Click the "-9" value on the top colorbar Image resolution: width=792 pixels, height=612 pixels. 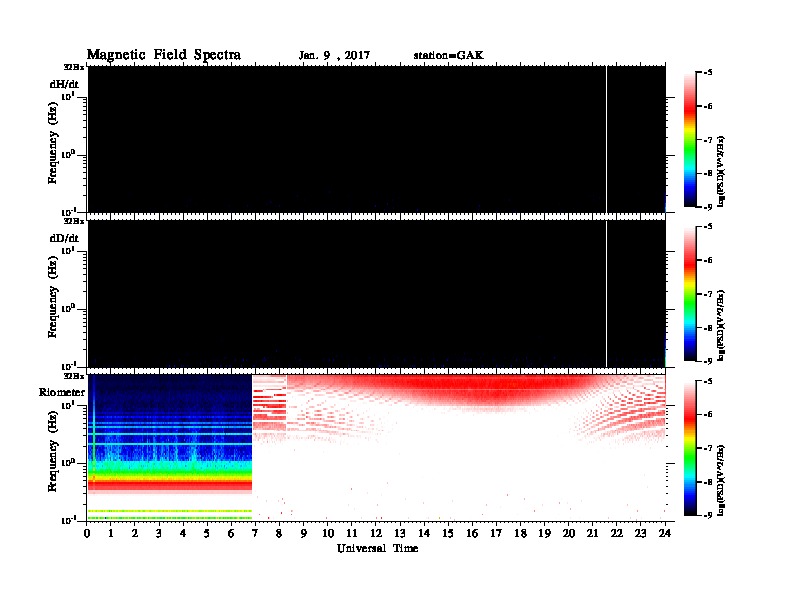coord(707,207)
